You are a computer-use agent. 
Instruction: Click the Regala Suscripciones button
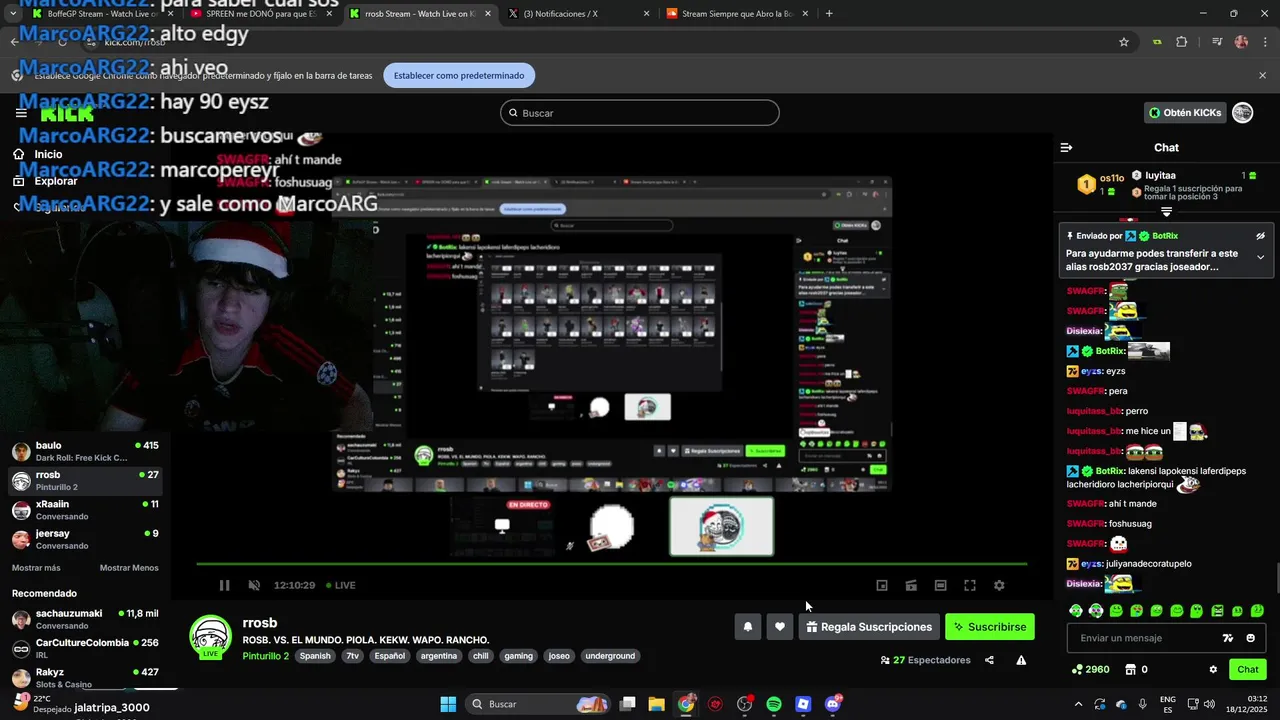coord(869,627)
